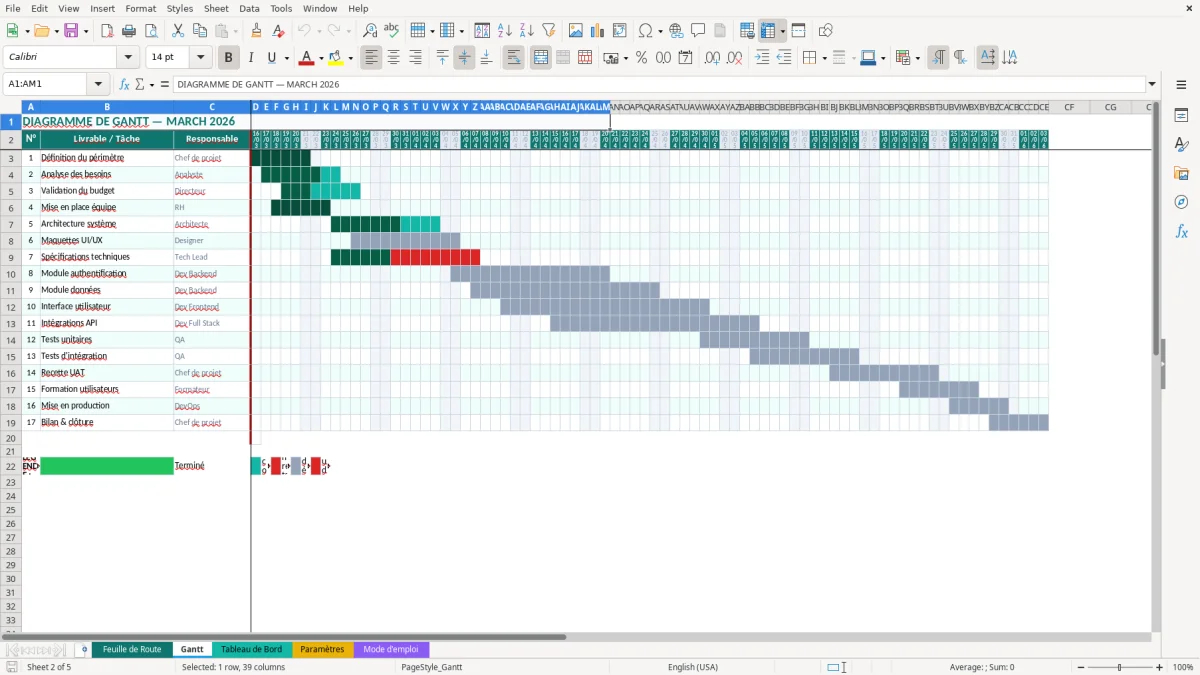Viewport: 1200px width, 675px height.
Task: Click the AutoFilter funnel icon
Action: click(548, 31)
